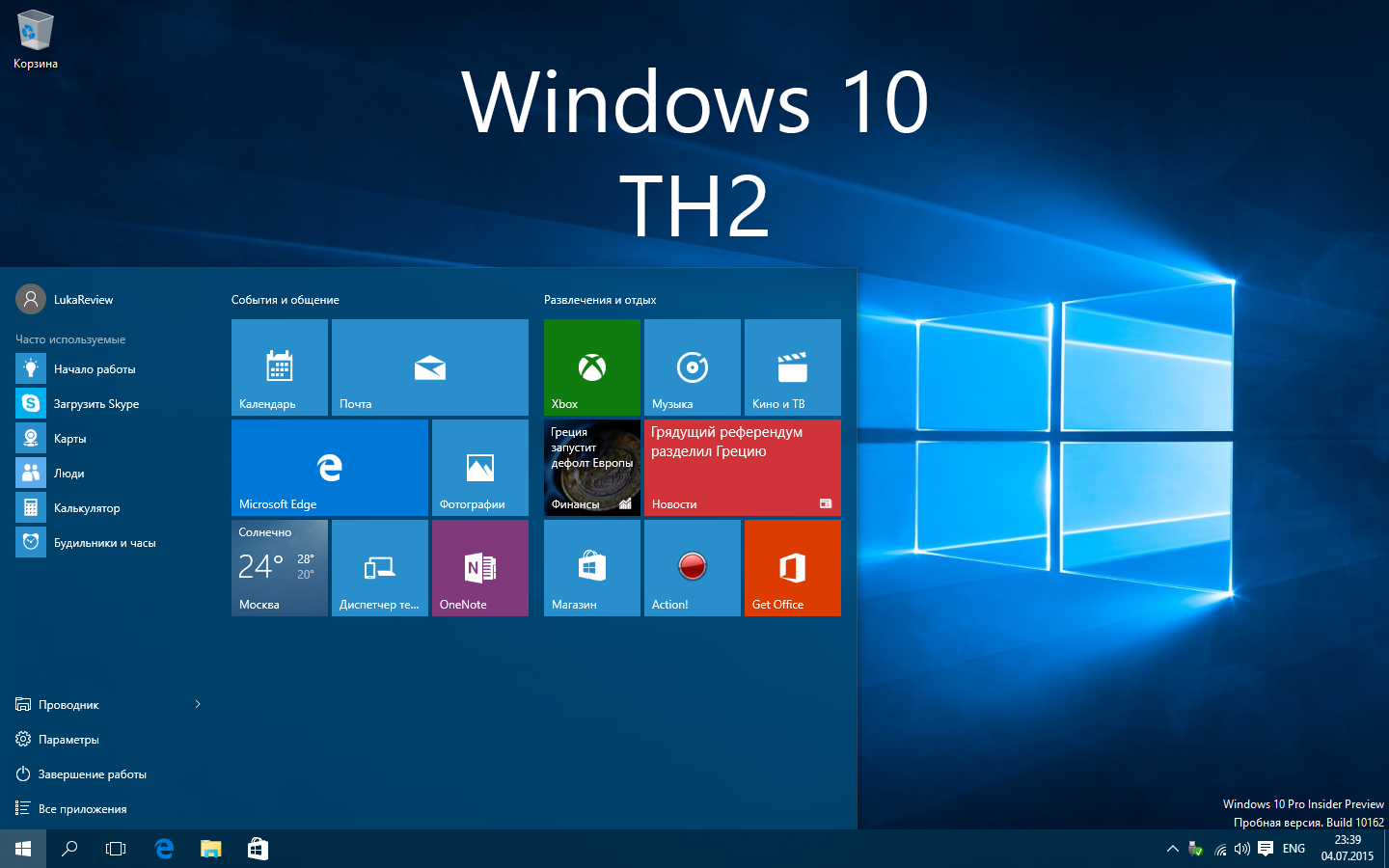Launch the OneNote tile

tap(480, 568)
